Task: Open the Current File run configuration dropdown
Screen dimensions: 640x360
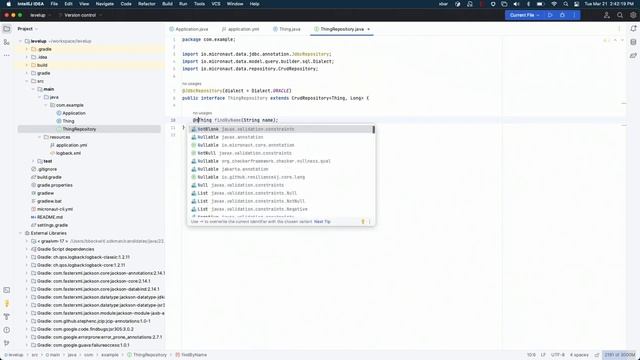Action: pos(524,15)
